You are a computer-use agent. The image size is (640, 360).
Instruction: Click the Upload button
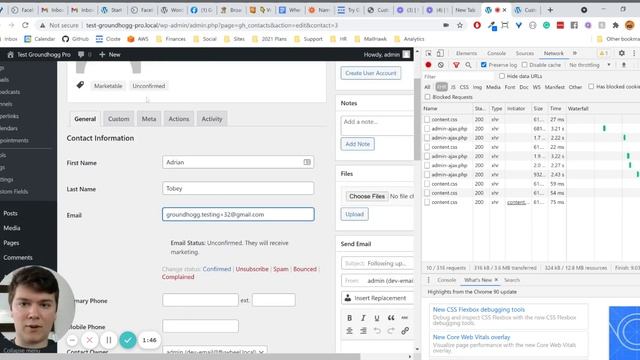point(354,214)
